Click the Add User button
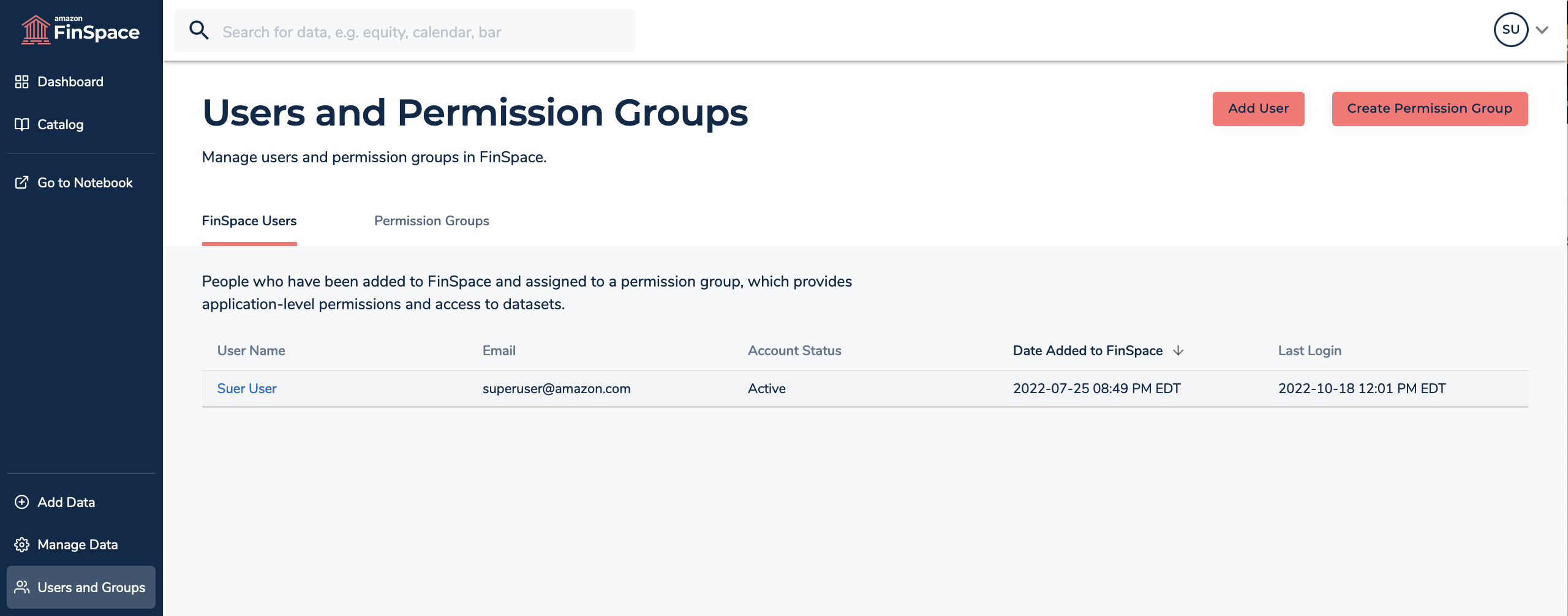The width and height of the screenshot is (1568, 616). (1258, 108)
